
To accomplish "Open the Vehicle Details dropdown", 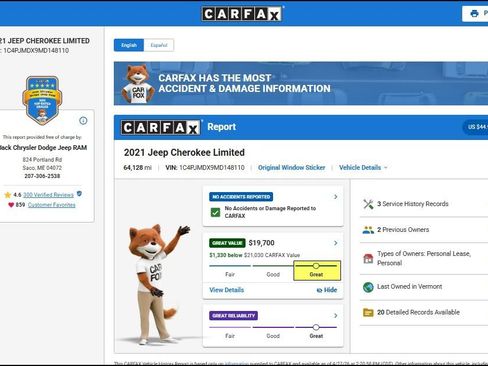I will pyautogui.click(x=363, y=168).
